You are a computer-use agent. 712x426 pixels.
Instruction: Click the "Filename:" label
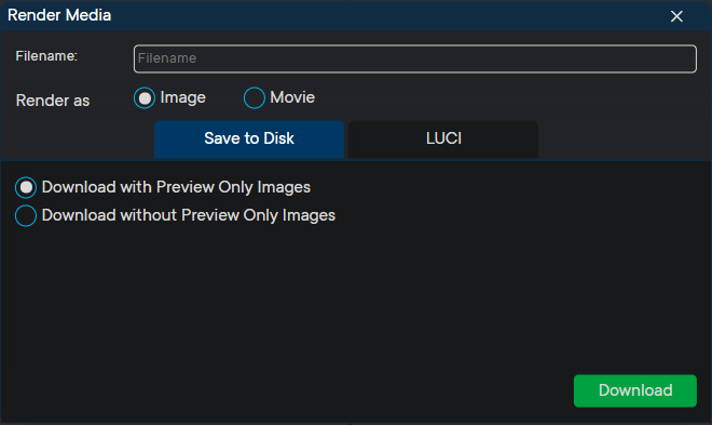47,56
